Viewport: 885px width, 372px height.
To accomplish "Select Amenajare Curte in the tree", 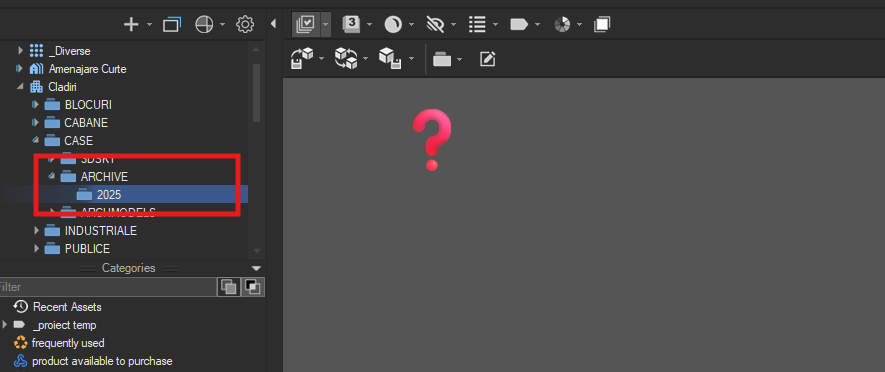I will pyautogui.click(x=87, y=69).
